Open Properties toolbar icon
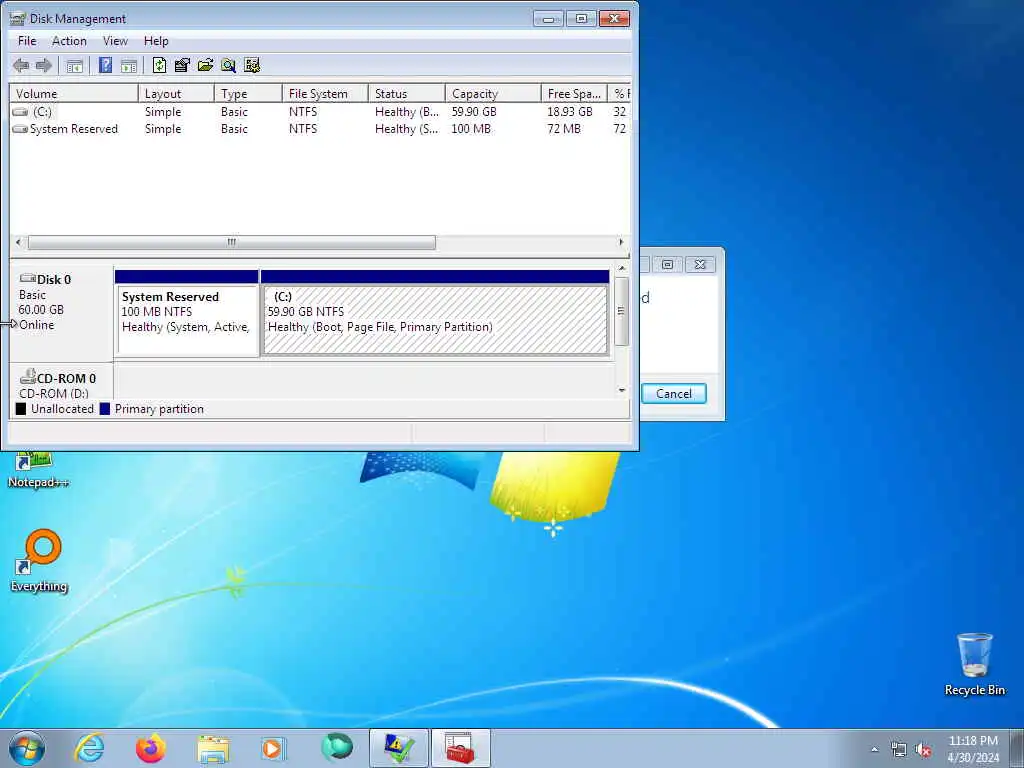Screen dimensions: 1024x768 pyautogui.click(x=182, y=65)
